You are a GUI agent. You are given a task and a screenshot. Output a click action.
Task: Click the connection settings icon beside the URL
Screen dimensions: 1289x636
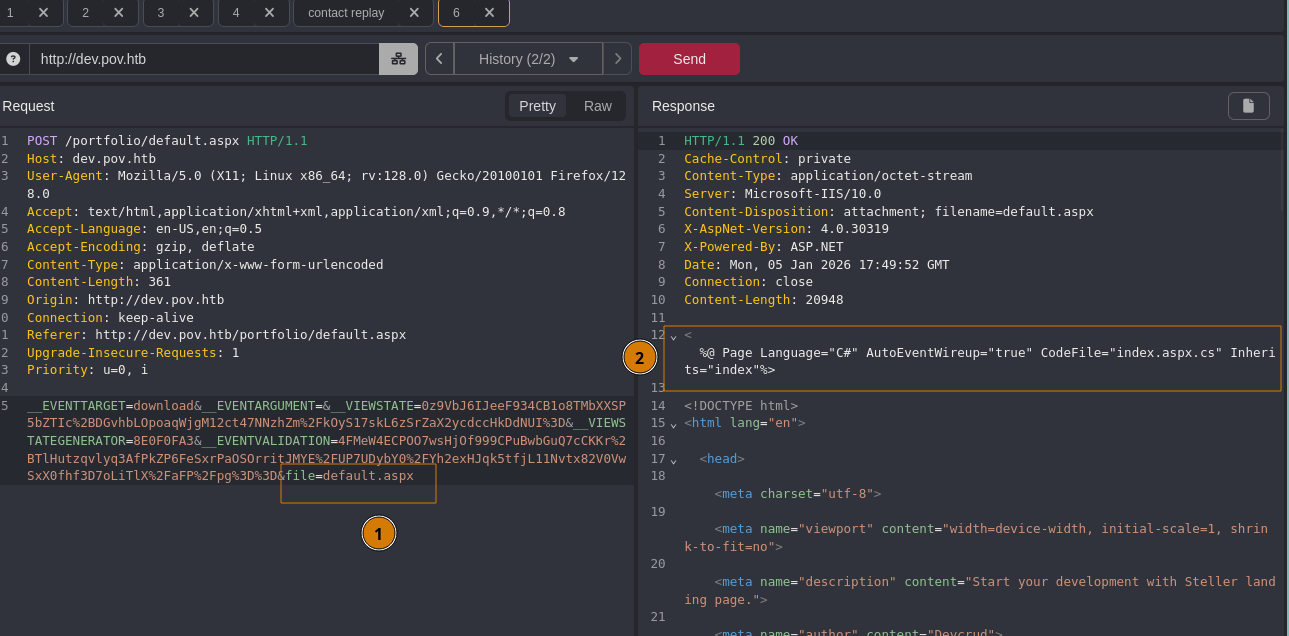(x=398, y=59)
